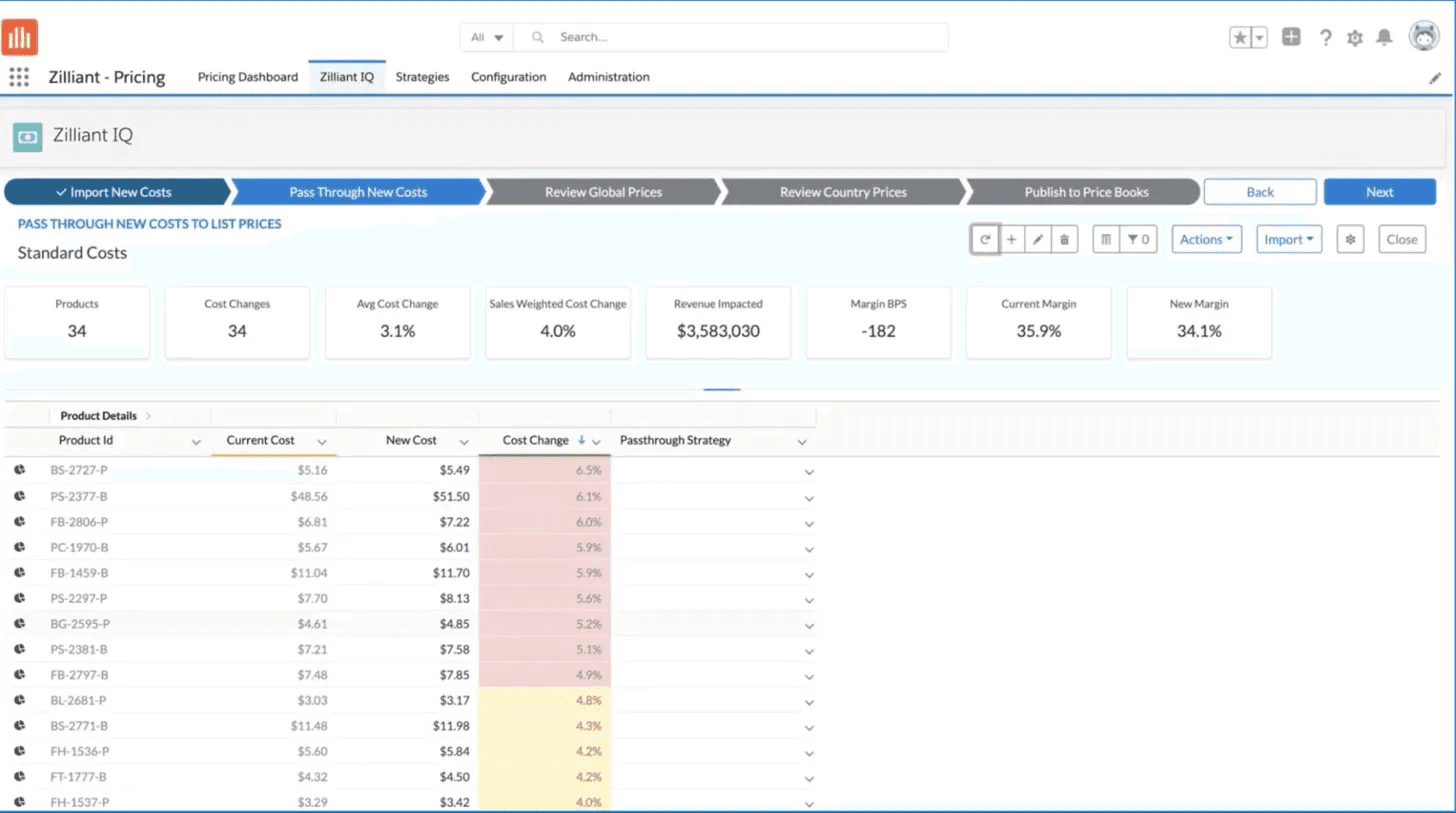
Task: Click the Margin BPS -182 card
Action: pos(878,322)
